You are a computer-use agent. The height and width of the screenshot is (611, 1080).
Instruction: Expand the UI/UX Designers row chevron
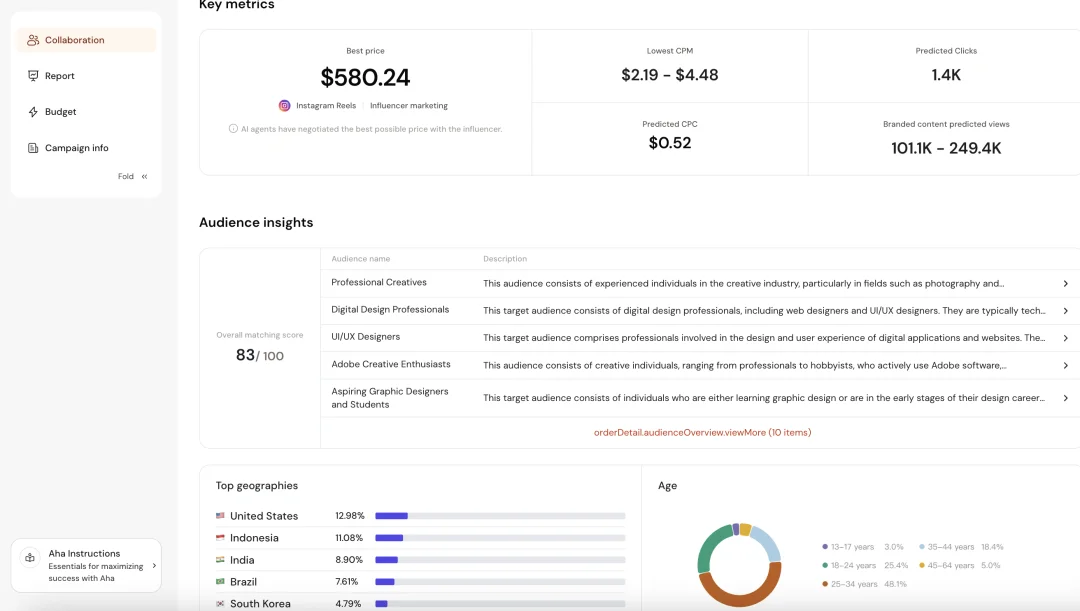click(1065, 338)
